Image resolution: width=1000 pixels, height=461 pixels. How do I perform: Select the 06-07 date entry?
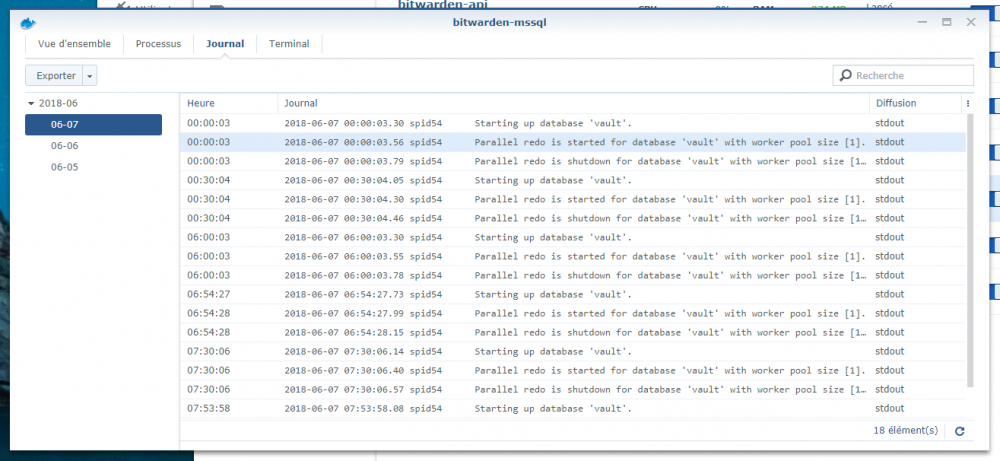point(94,125)
